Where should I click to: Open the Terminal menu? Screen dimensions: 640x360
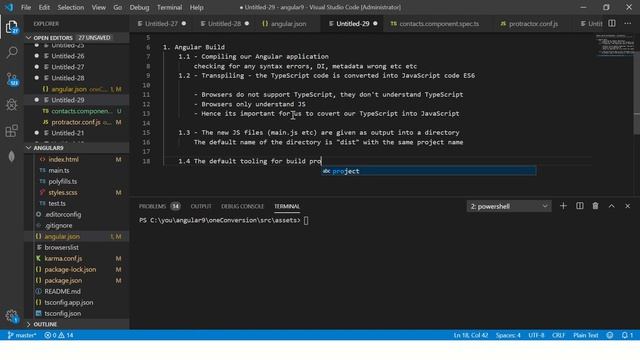(169, 7)
